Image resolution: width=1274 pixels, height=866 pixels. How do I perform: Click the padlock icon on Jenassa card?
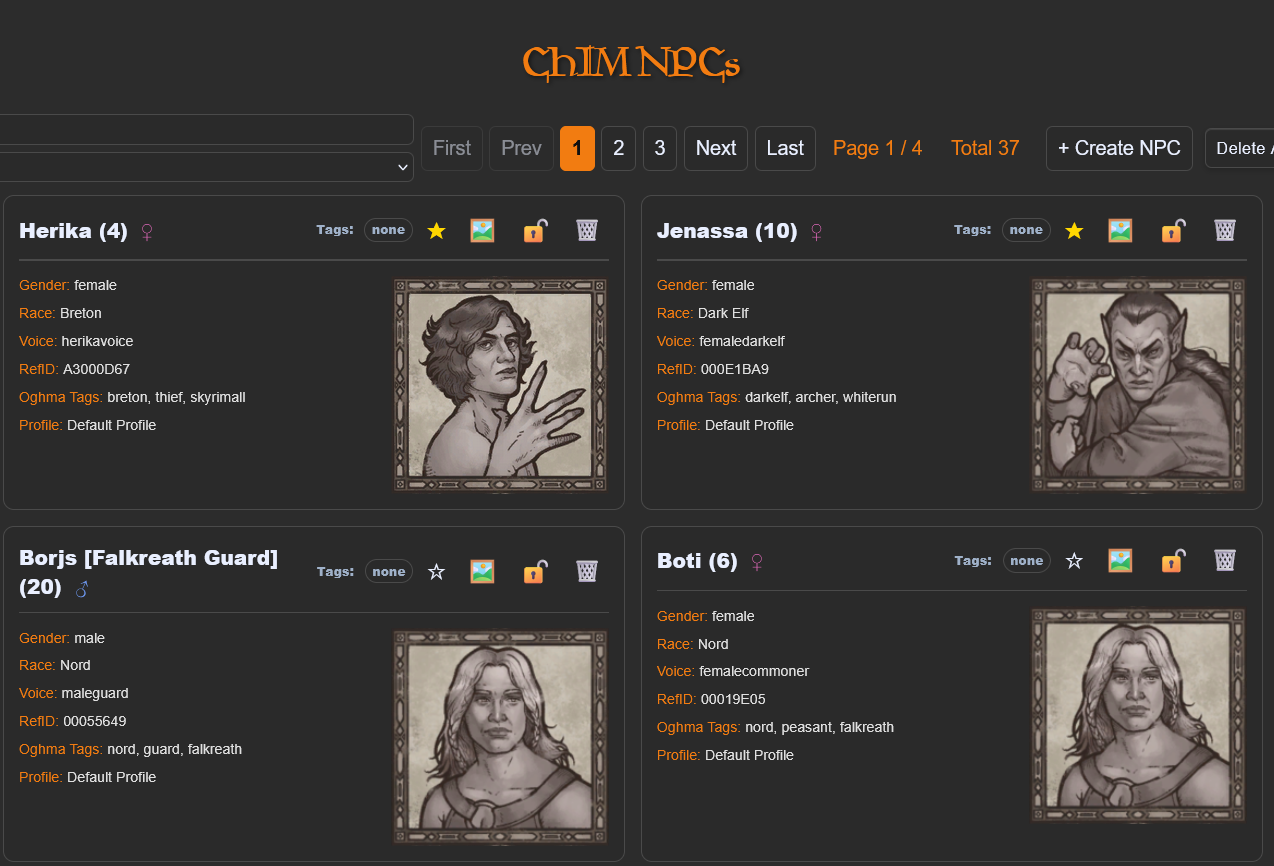coord(1173,231)
